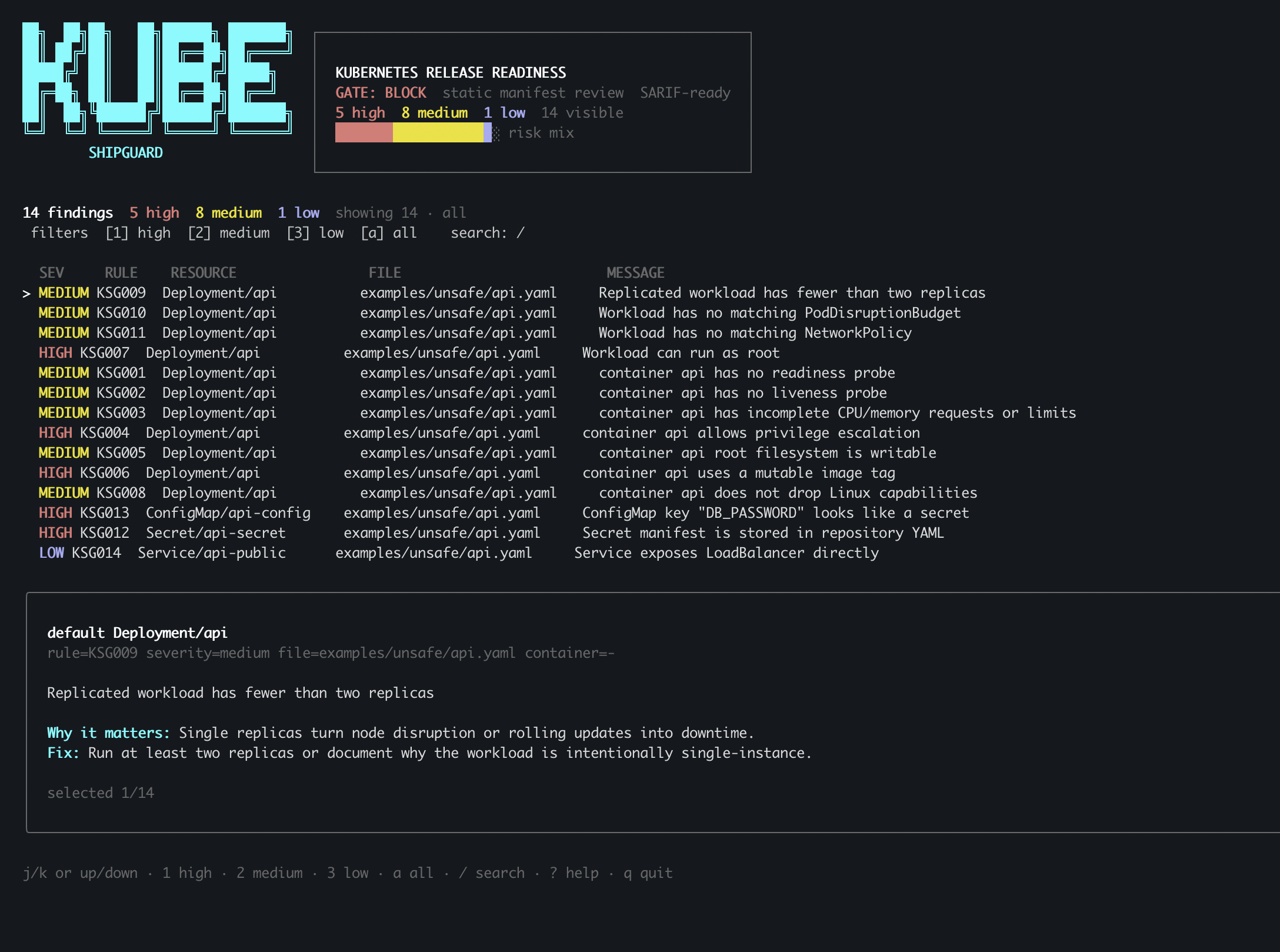Click the RESOURCE column header
Viewport: 1280px width, 952px height.
tap(204, 273)
